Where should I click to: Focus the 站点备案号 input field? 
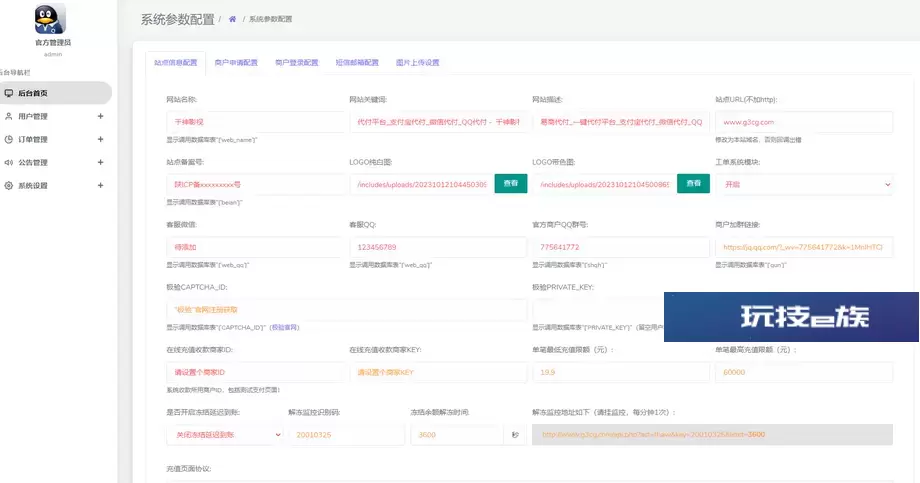click(255, 184)
